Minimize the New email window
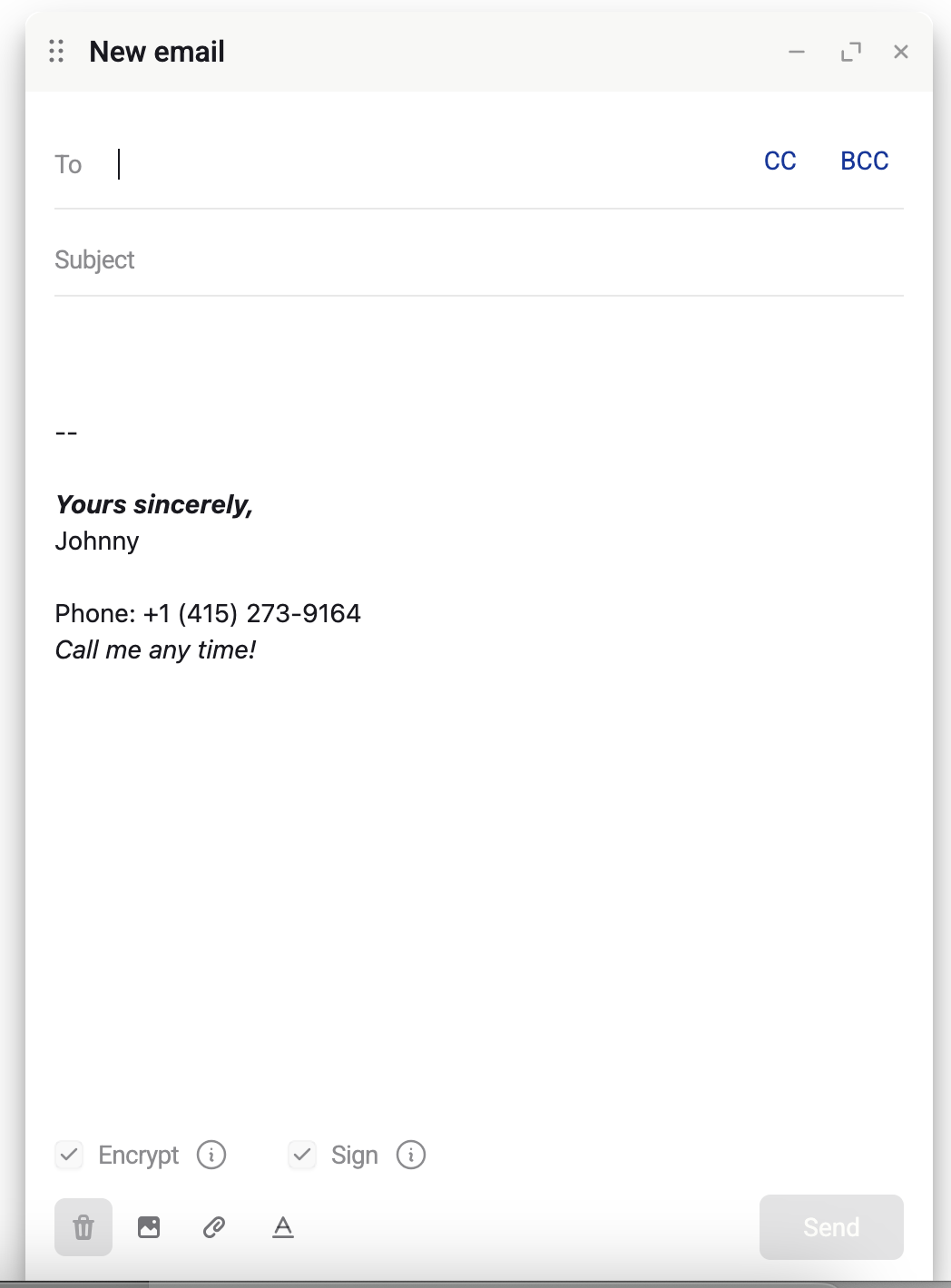Screen dimensions: 951x1288 point(797,52)
